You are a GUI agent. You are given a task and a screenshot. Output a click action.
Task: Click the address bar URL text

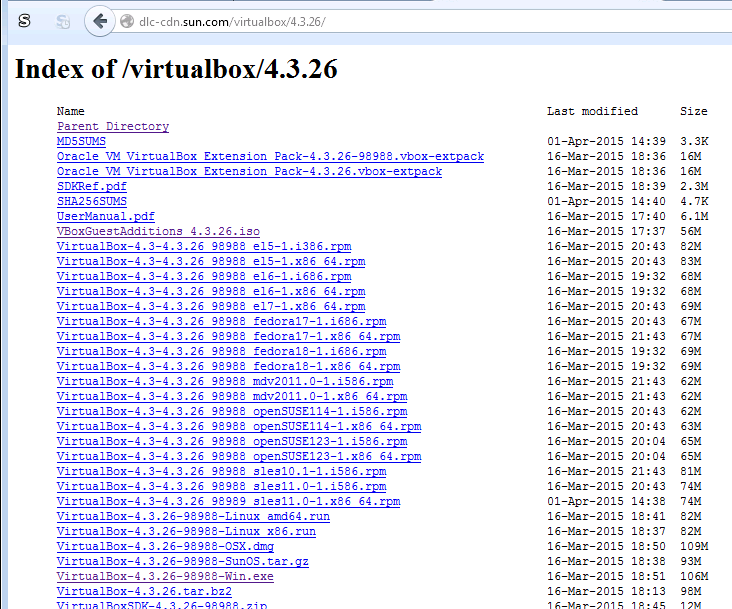tap(232, 22)
